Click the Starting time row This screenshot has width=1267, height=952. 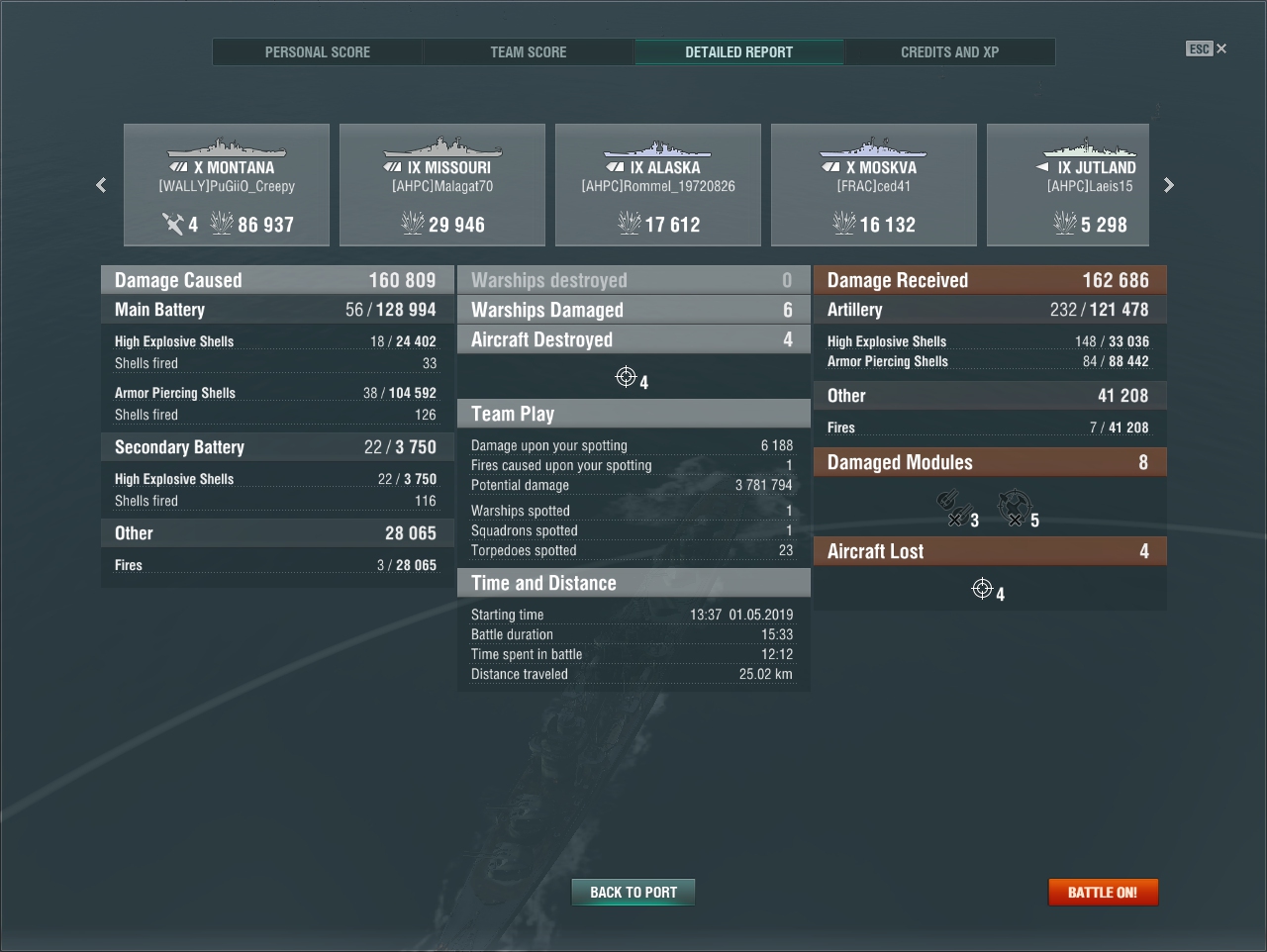click(632, 615)
